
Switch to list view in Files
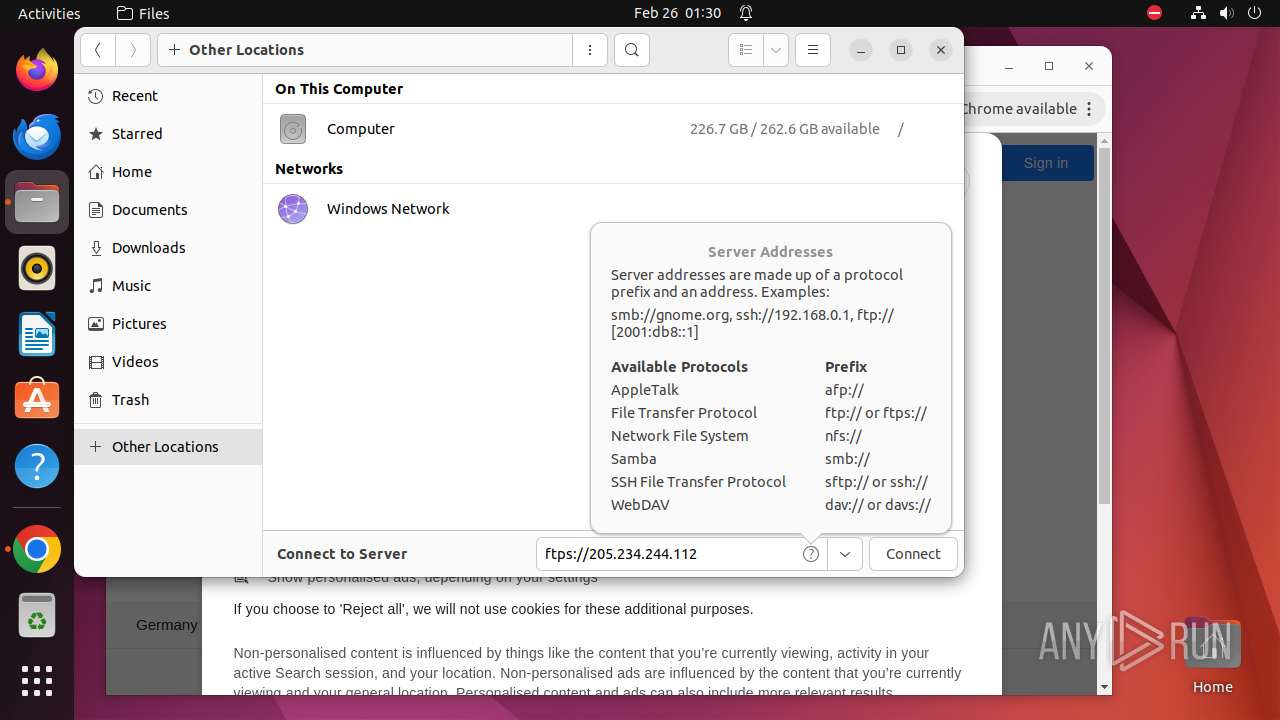click(x=746, y=50)
